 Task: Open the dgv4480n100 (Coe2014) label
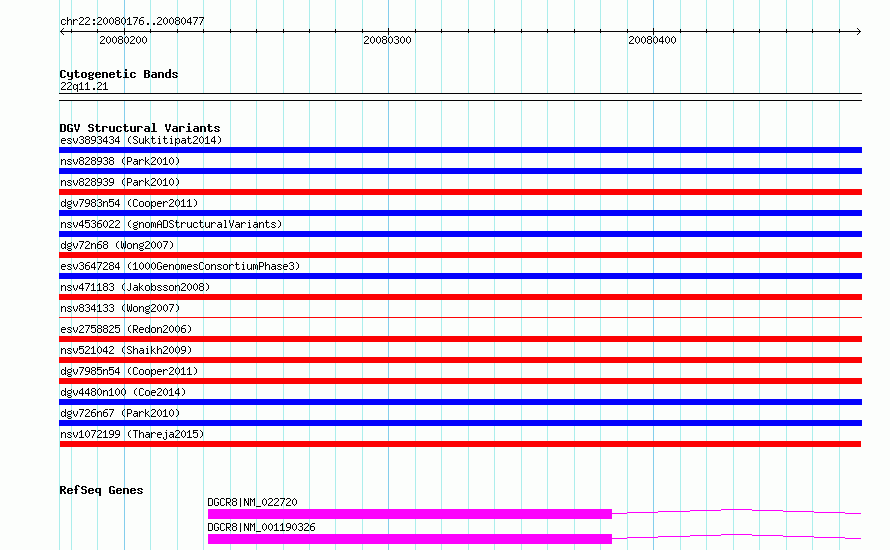[123, 392]
